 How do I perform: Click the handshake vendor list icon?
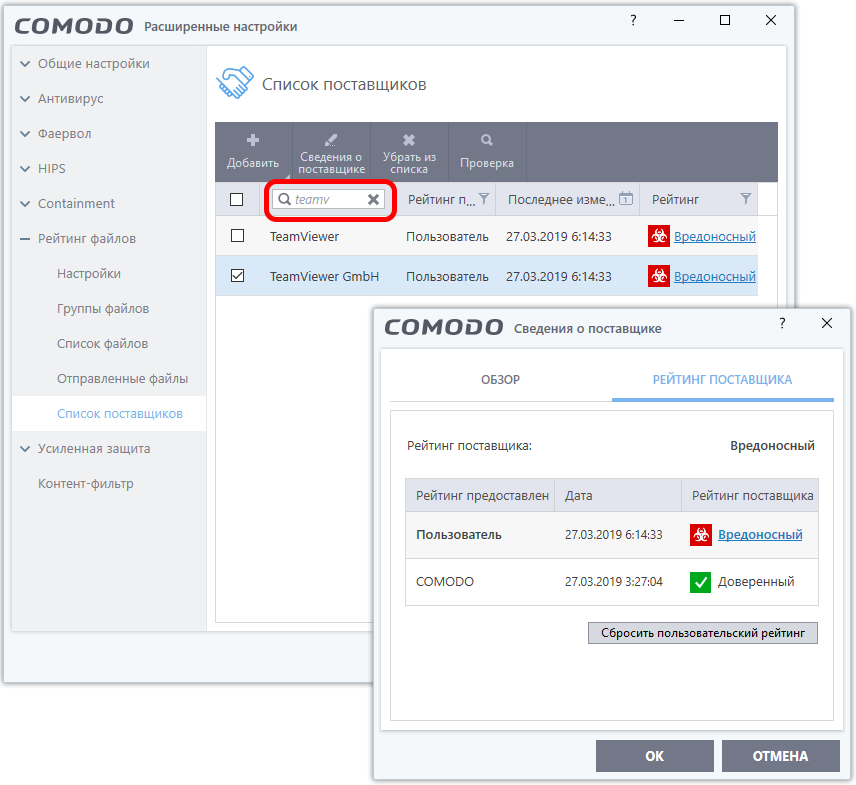pos(235,82)
